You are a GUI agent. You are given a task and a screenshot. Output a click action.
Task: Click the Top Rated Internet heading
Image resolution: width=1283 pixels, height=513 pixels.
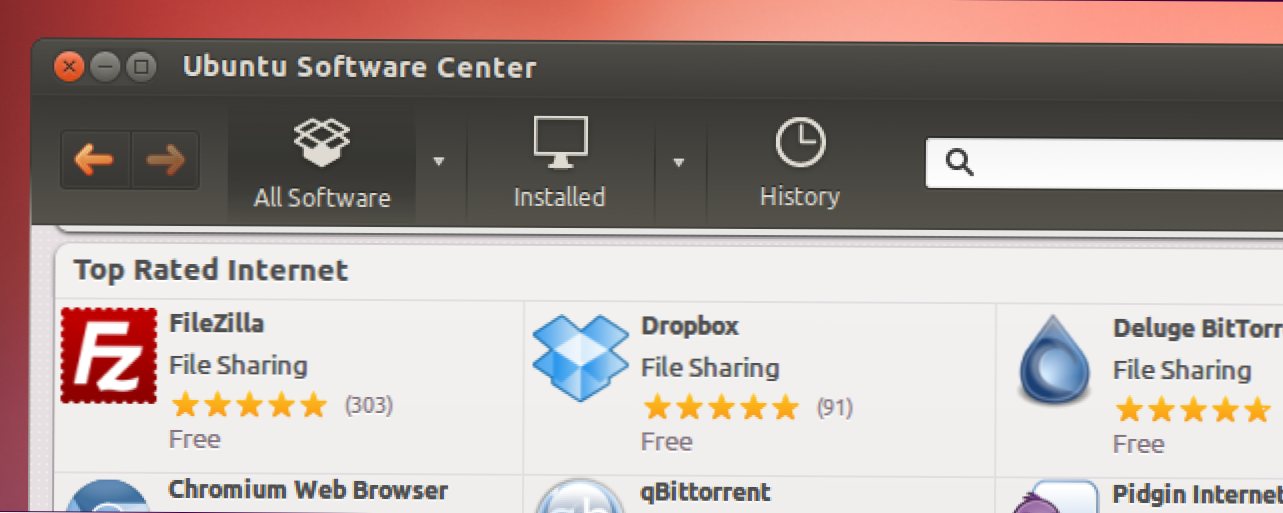[x=211, y=270]
